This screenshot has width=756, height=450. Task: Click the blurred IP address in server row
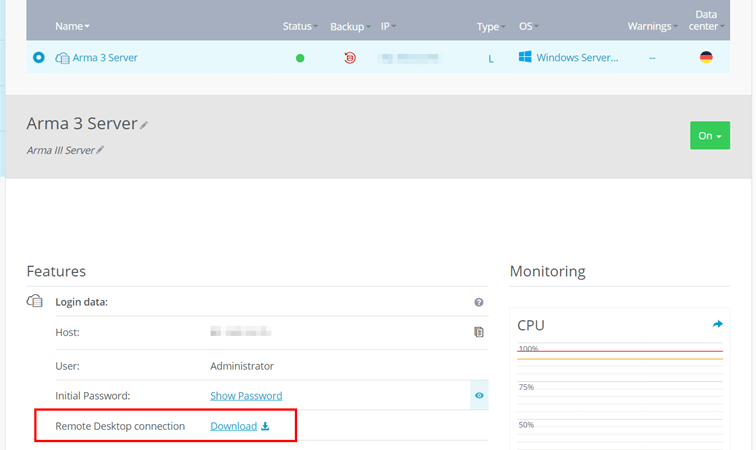click(x=410, y=58)
